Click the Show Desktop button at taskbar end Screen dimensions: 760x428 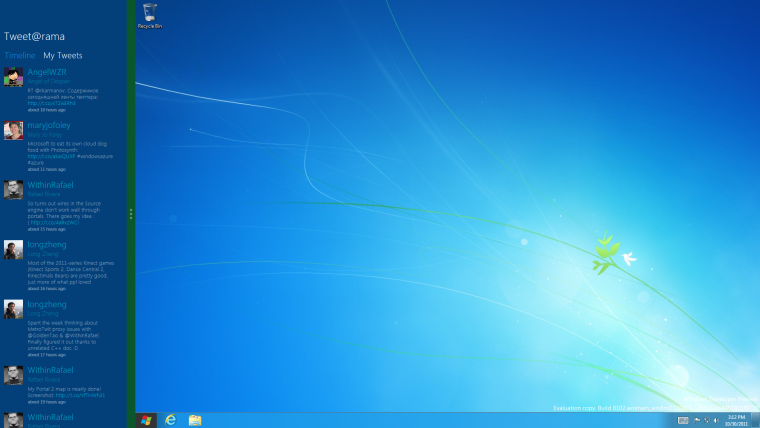[757, 420]
